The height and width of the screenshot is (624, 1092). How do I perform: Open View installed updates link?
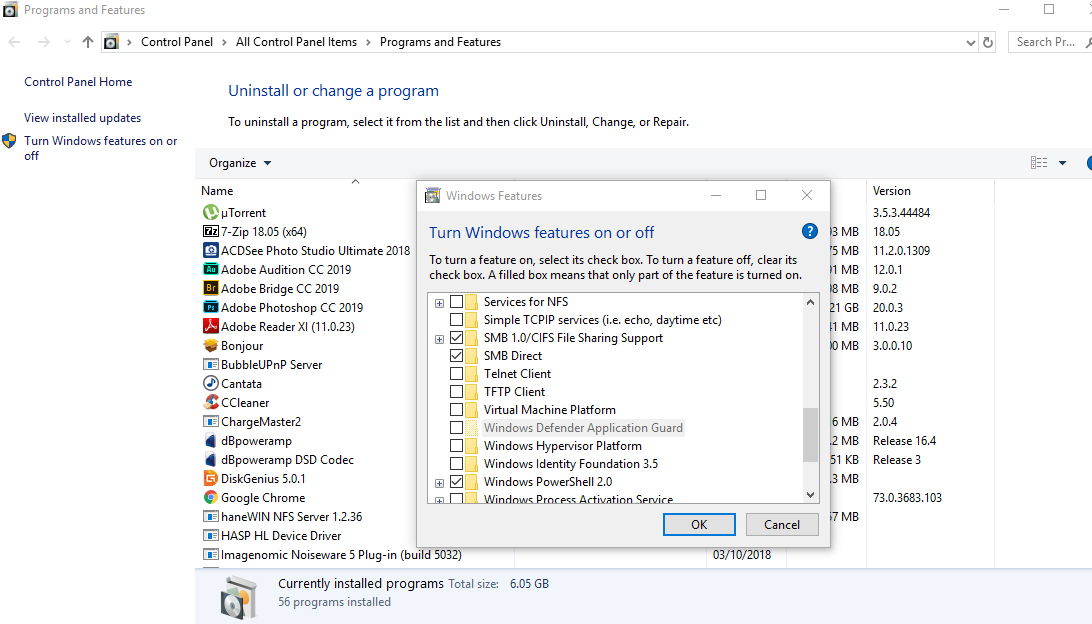click(82, 118)
